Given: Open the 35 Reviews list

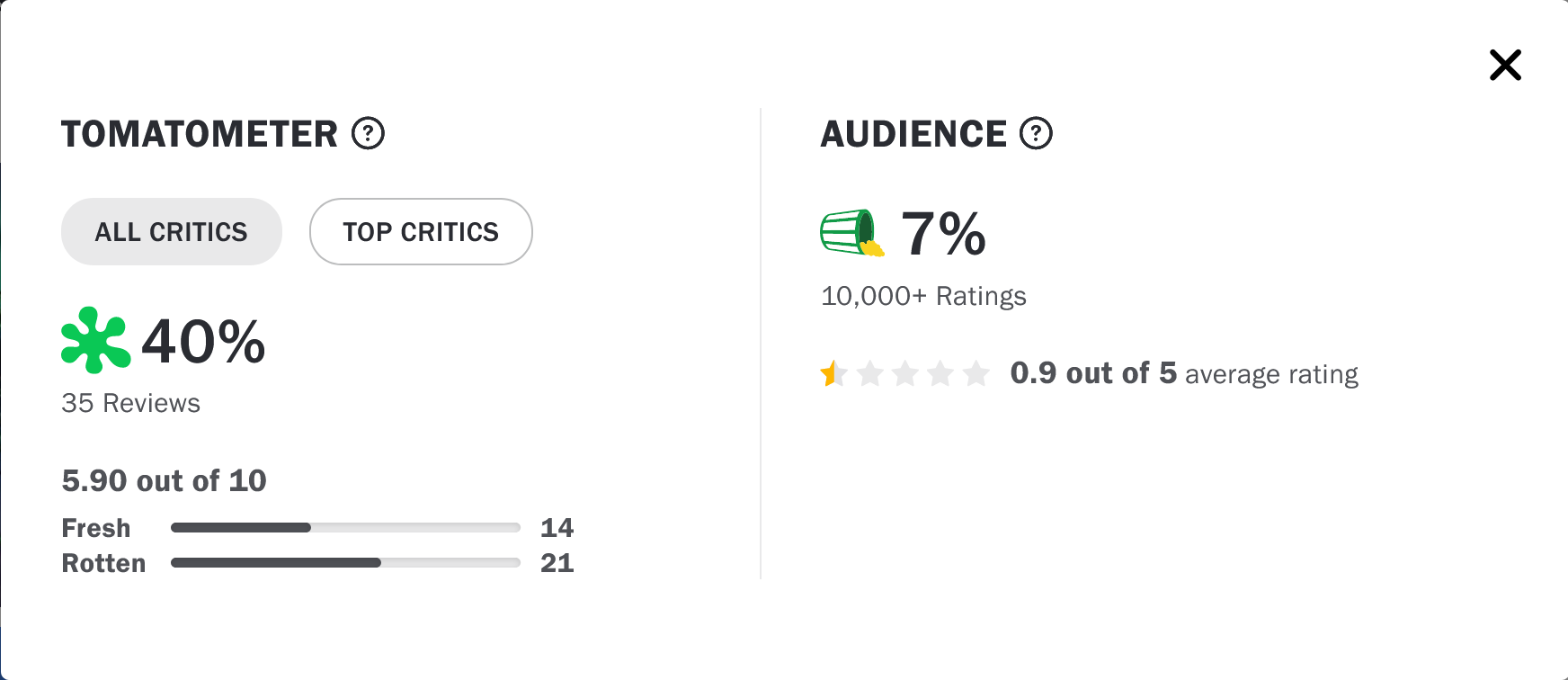Looking at the screenshot, I should click(130, 403).
